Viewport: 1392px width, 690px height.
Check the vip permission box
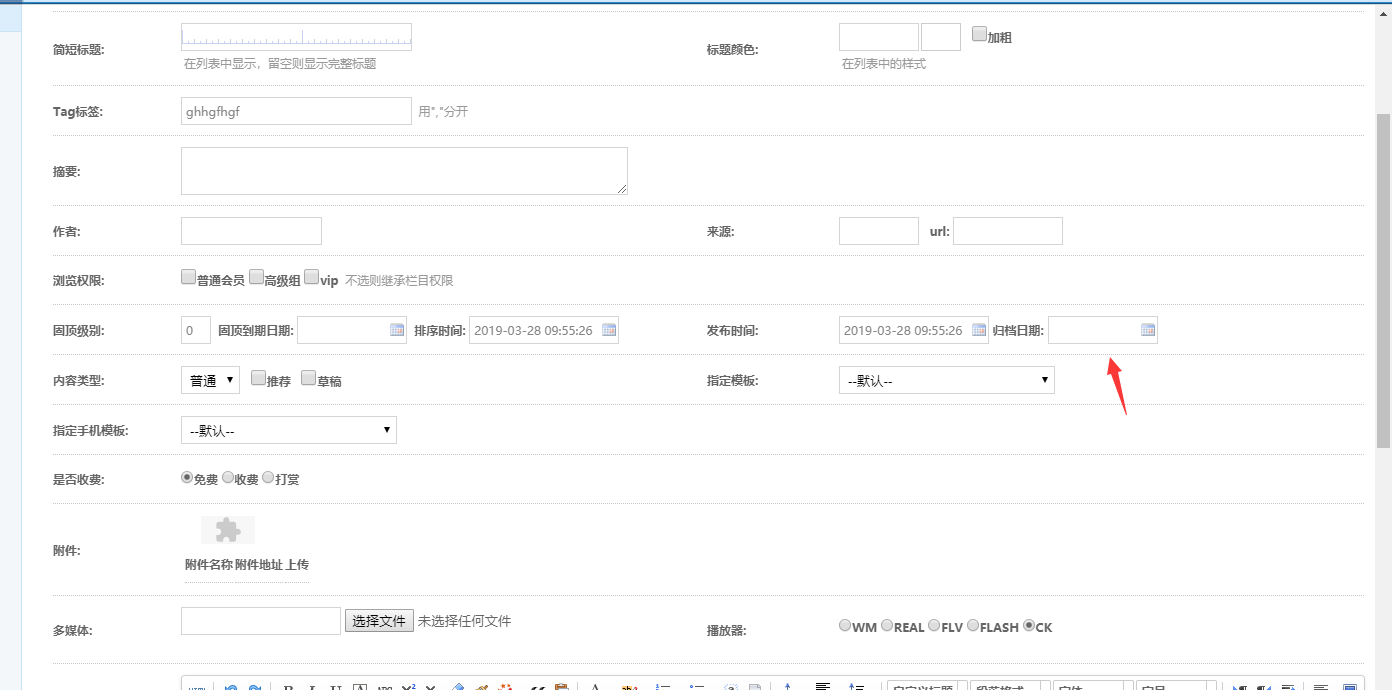coord(311,277)
